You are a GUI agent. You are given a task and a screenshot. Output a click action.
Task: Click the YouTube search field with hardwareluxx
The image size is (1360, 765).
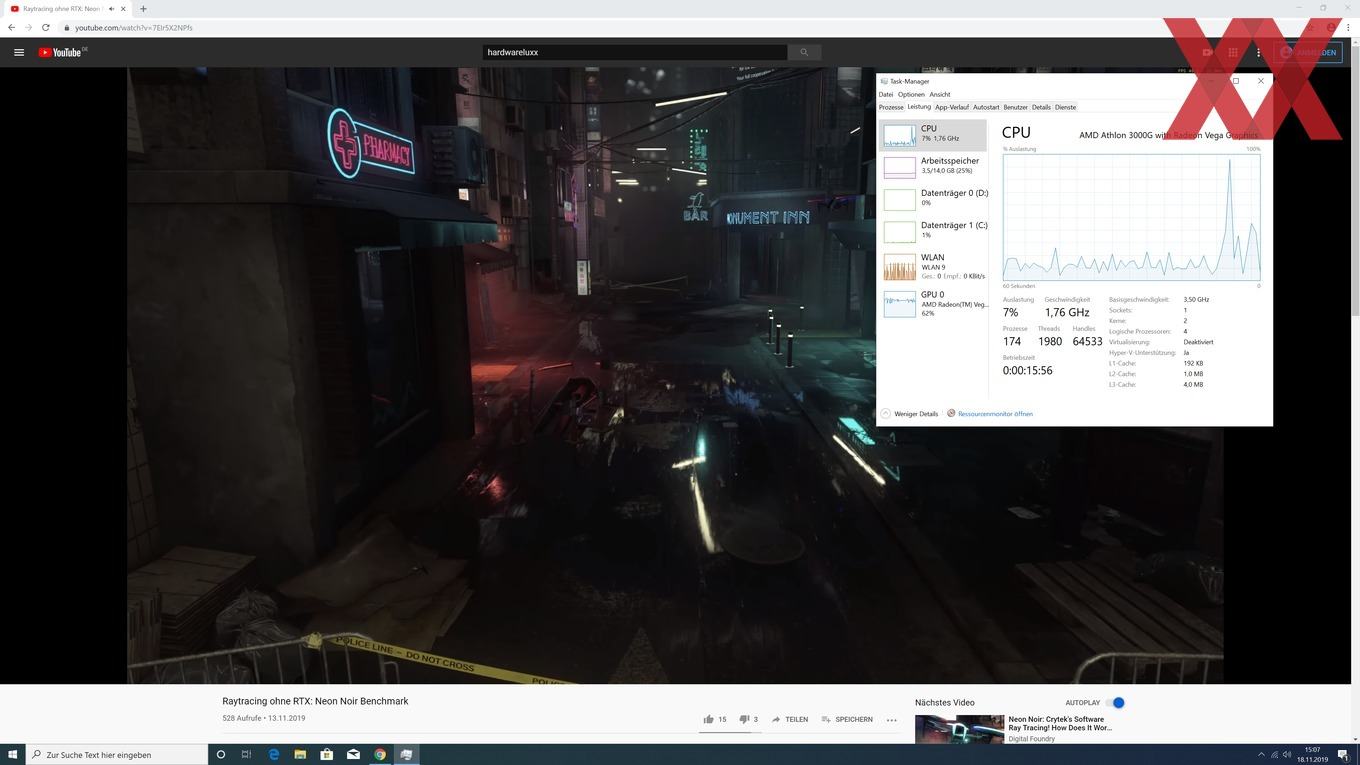(635, 52)
